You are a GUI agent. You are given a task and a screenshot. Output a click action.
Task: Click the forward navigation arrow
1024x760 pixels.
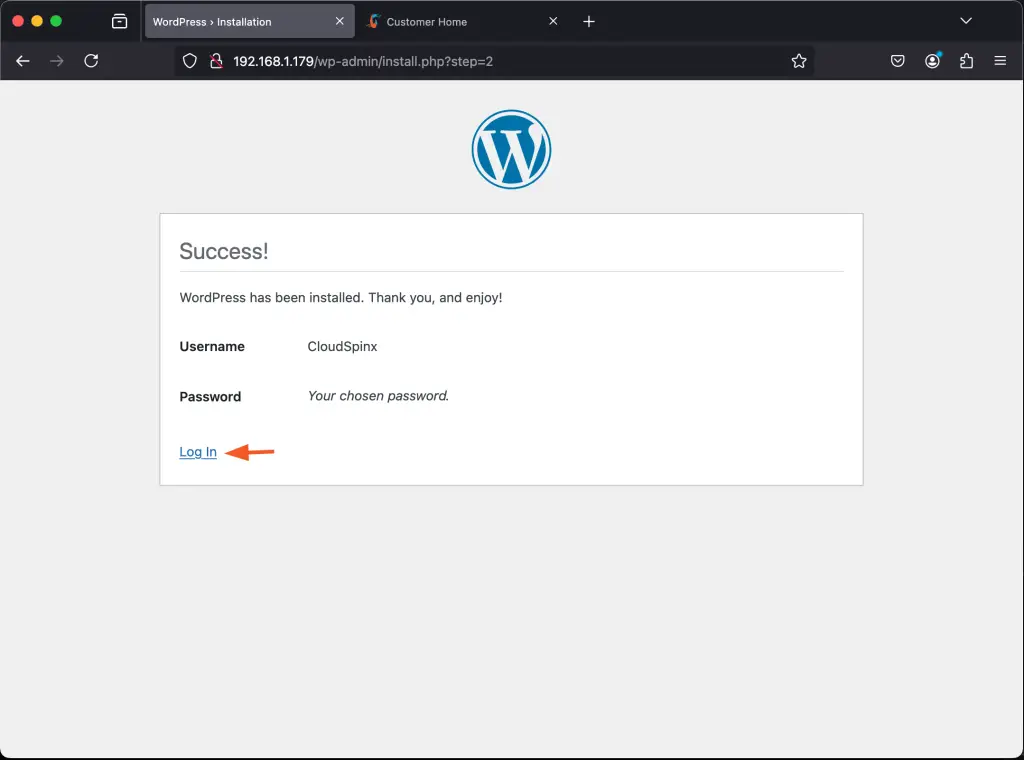(x=57, y=60)
